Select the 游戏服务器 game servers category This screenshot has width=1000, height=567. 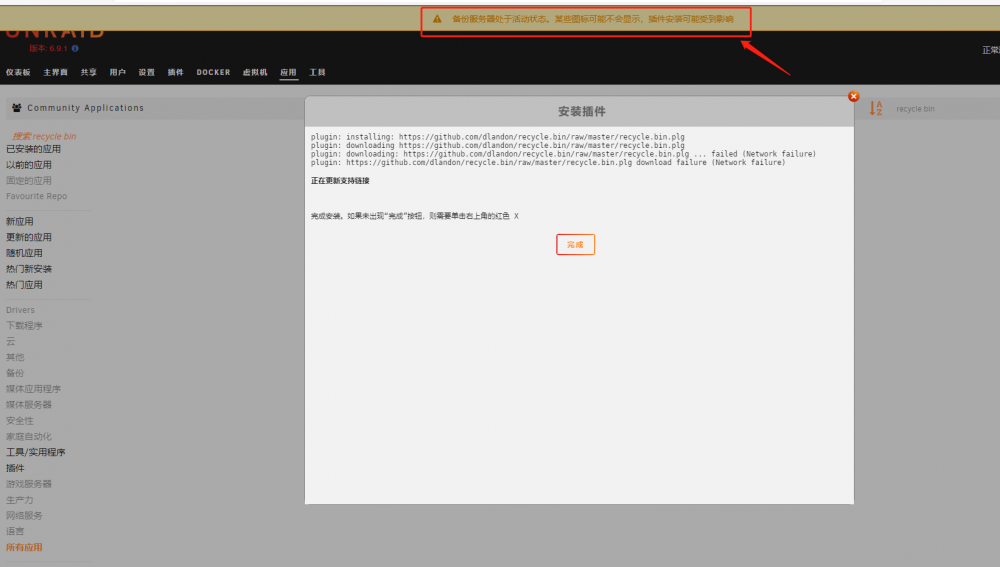tap(29, 484)
